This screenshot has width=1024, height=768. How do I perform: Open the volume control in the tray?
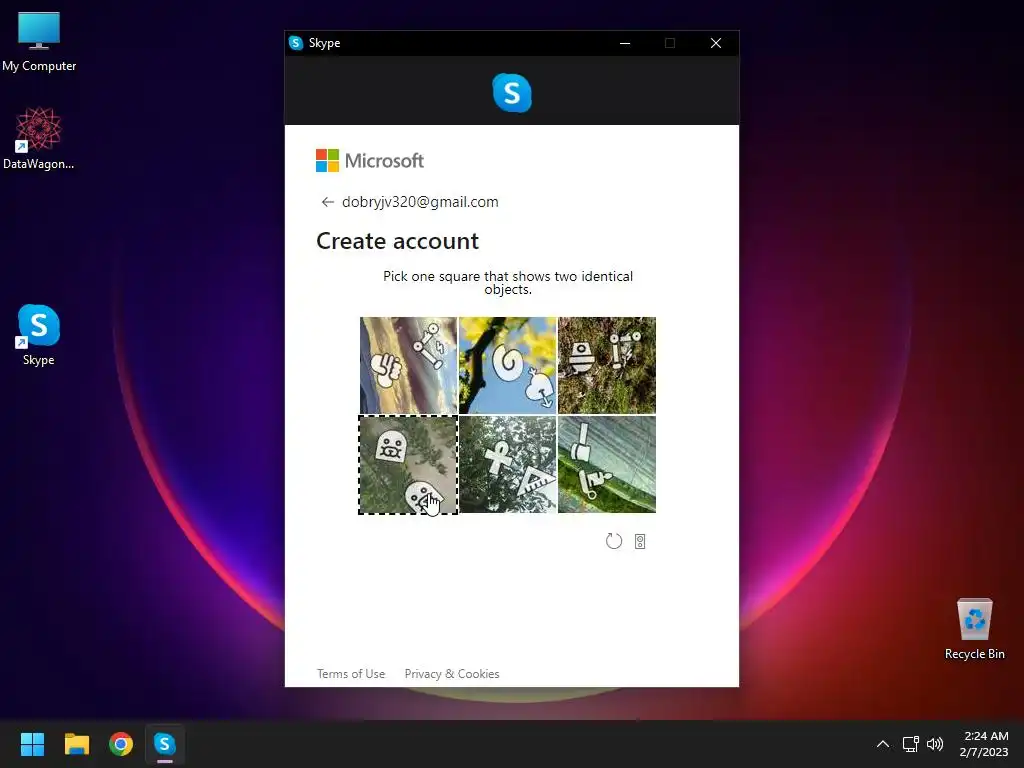[935, 744]
